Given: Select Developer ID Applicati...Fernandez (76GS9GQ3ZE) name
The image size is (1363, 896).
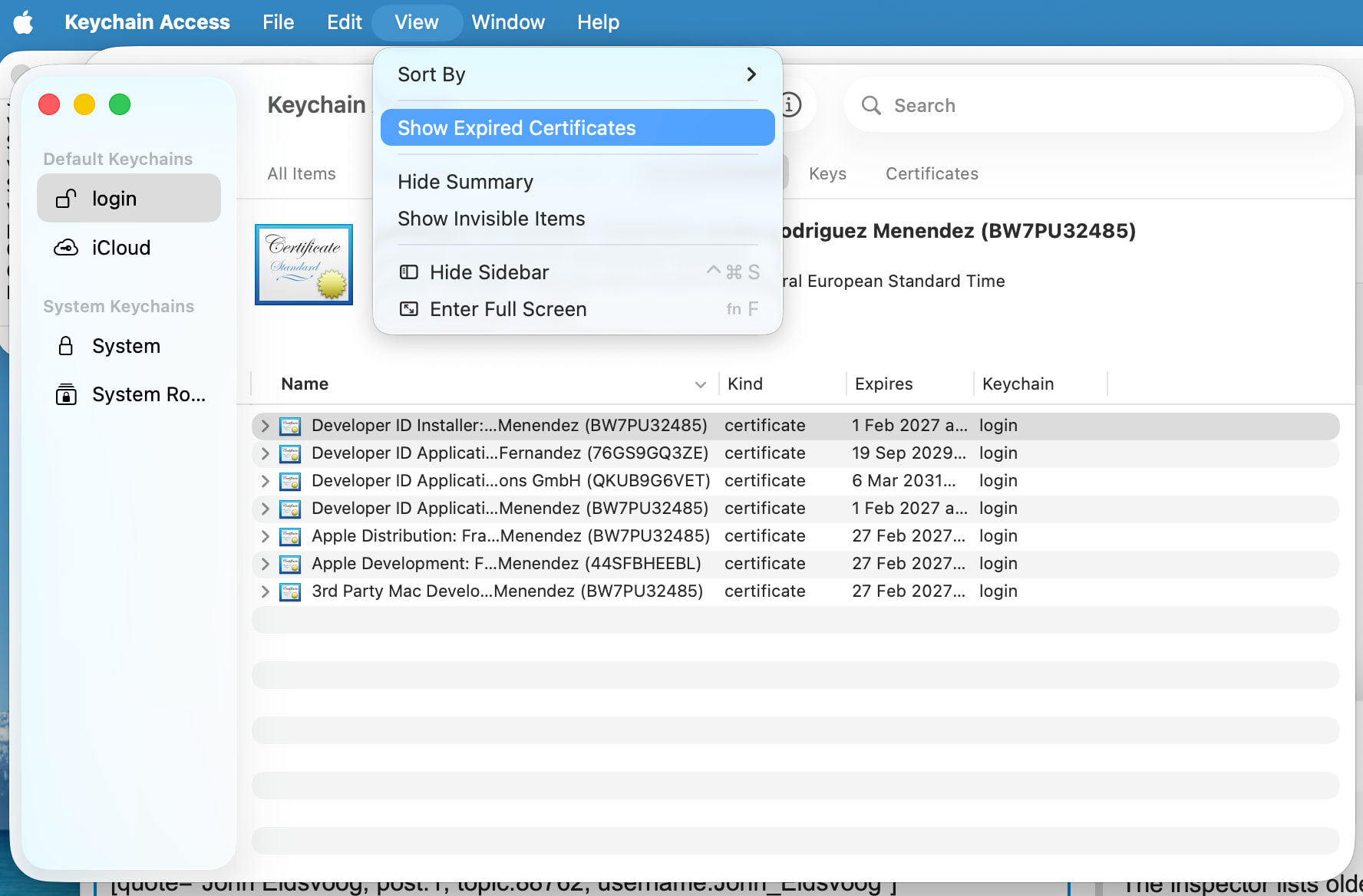Looking at the screenshot, I should pos(510,453).
